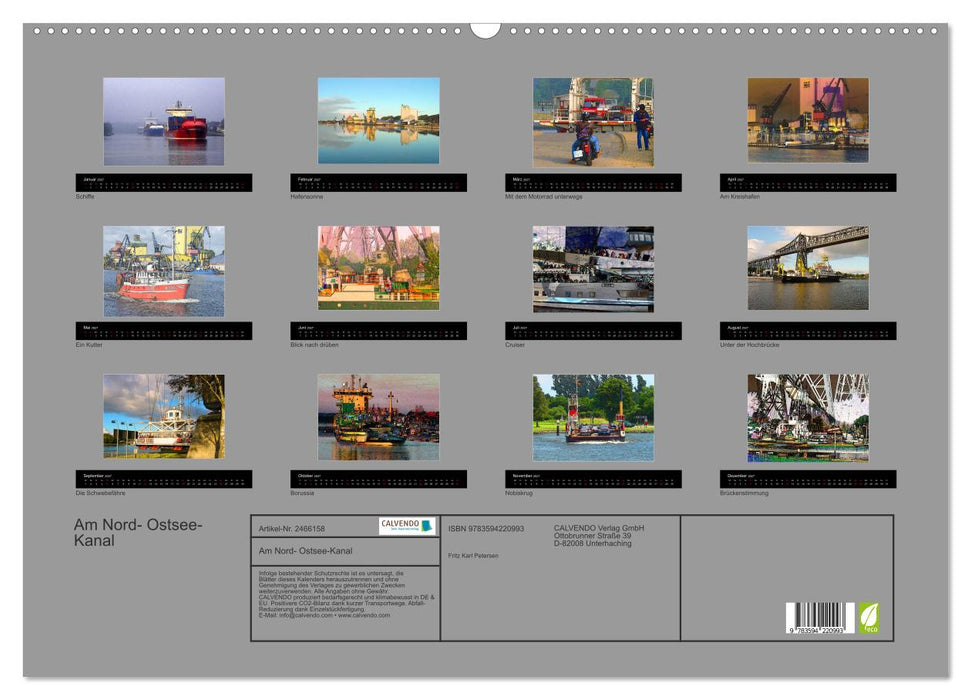The width and height of the screenshot is (971, 700).
Task: Click the caption 'Am Kreishafen'
Action: point(739,197)
